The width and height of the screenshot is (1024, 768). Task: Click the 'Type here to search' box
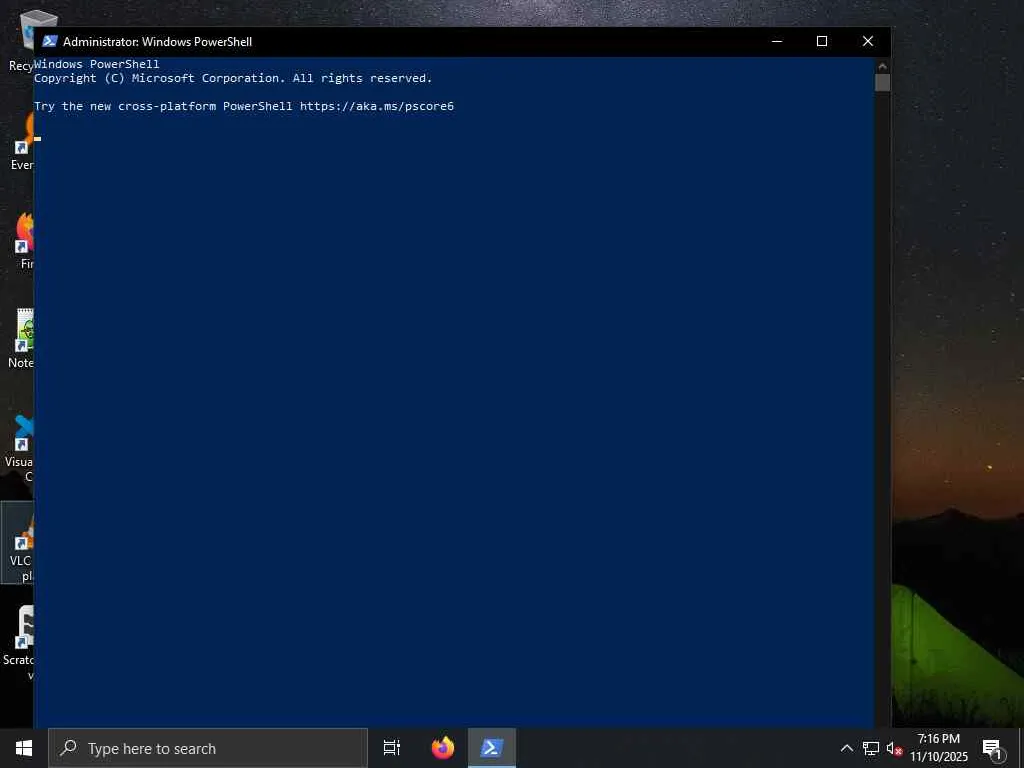click(208, 748)
